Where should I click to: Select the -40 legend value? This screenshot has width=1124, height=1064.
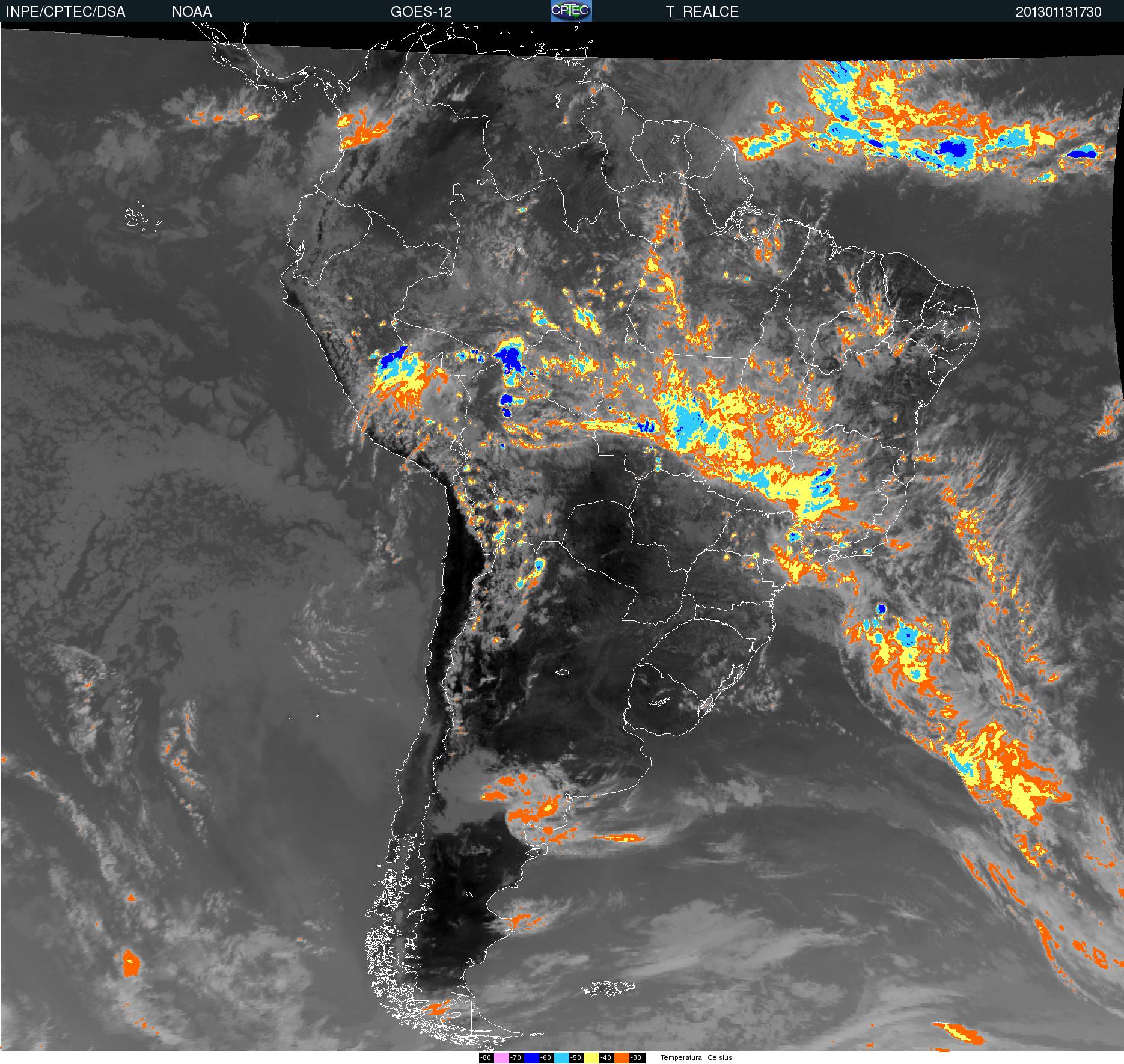(x=606, y=1058)
